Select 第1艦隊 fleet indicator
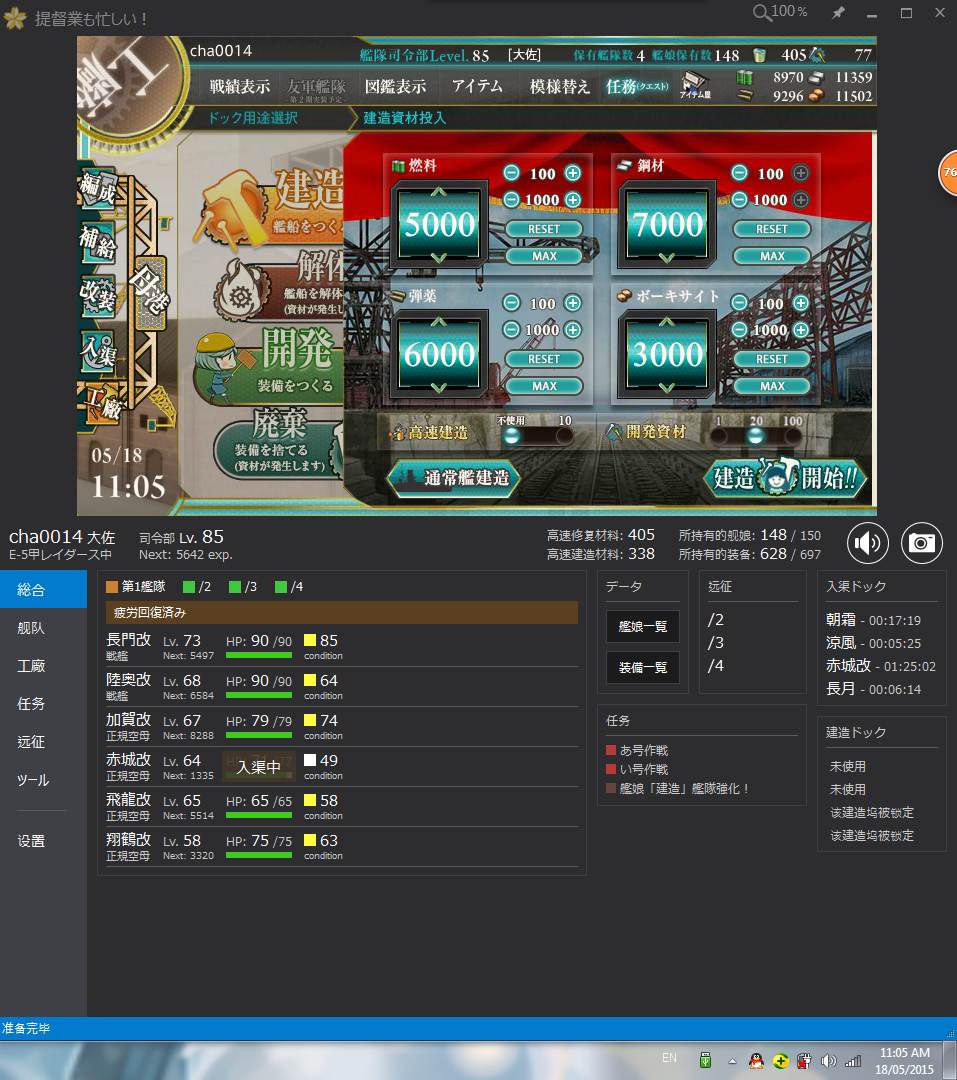 tap(136, 587)
